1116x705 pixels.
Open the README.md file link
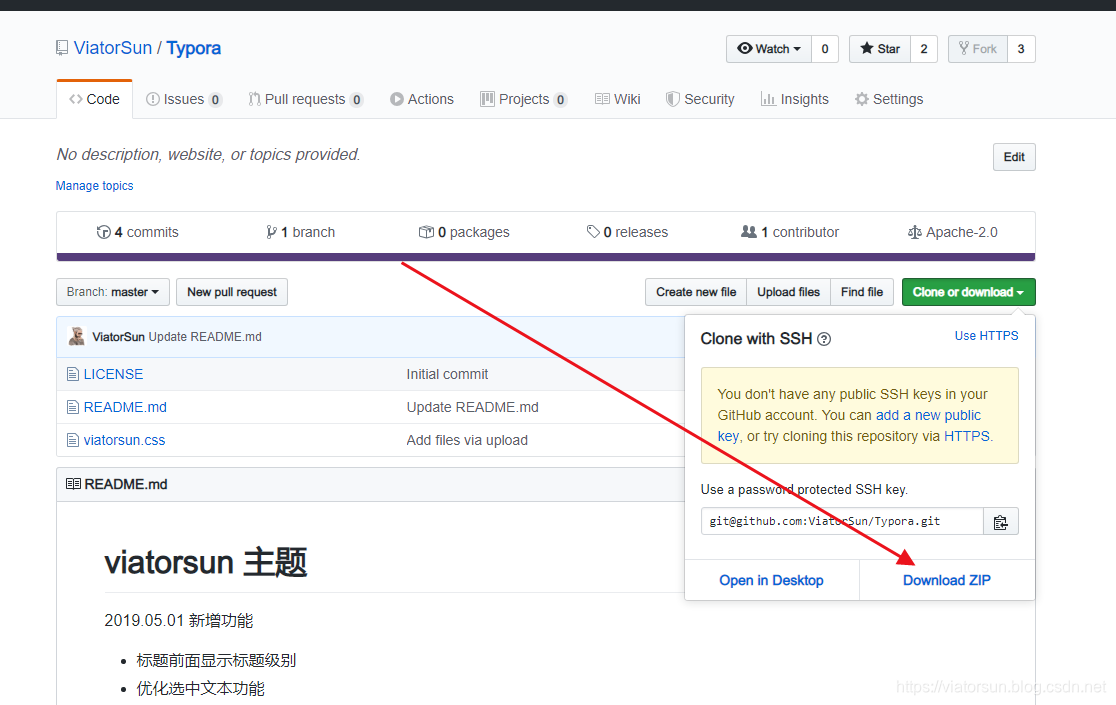coord(125,407)
